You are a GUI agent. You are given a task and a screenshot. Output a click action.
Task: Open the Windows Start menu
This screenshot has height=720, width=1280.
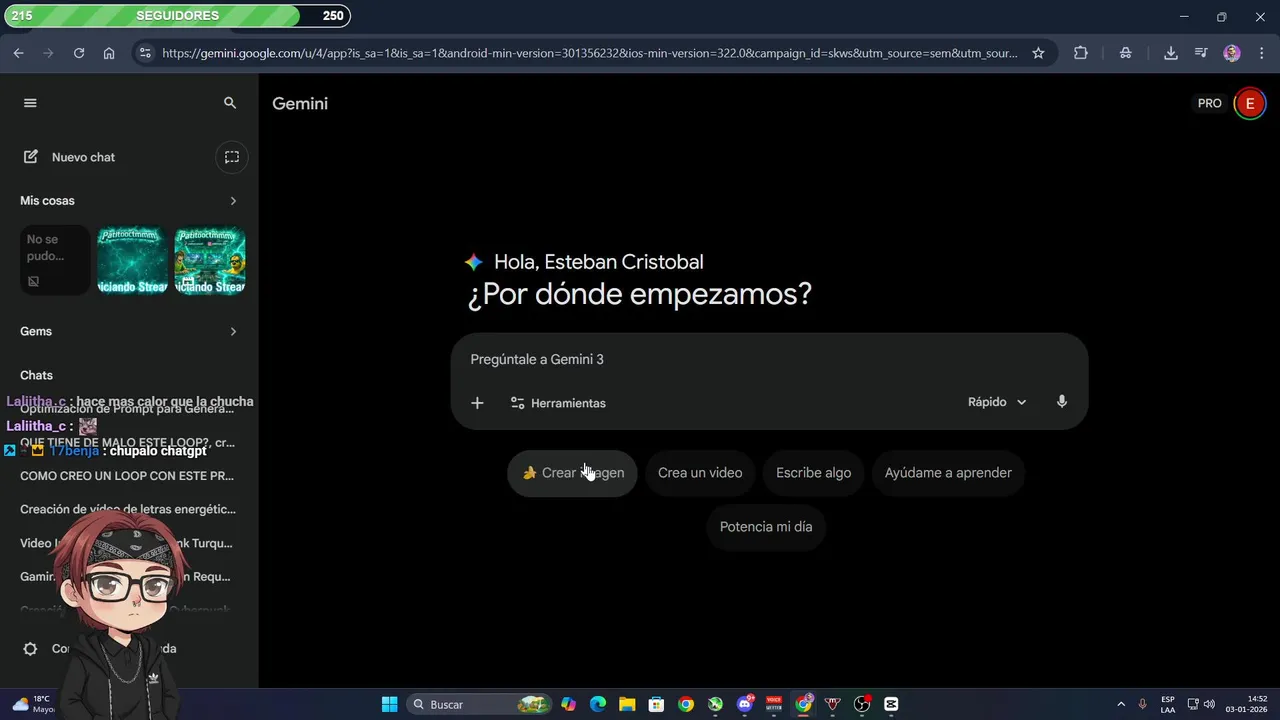tap(390, 704)
